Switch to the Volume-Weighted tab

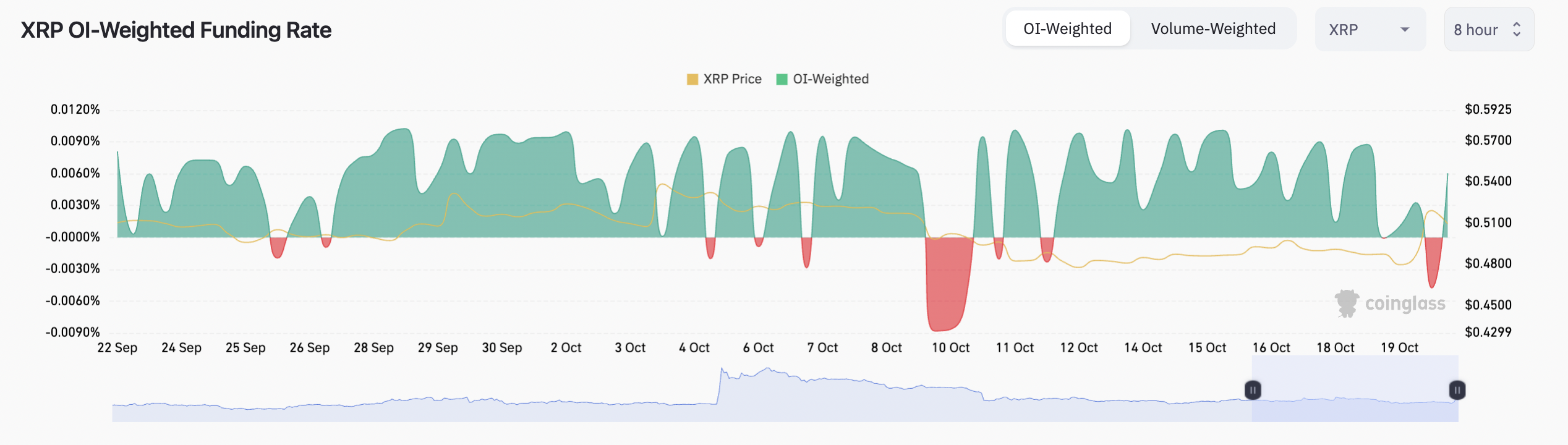coord(1213,28)
